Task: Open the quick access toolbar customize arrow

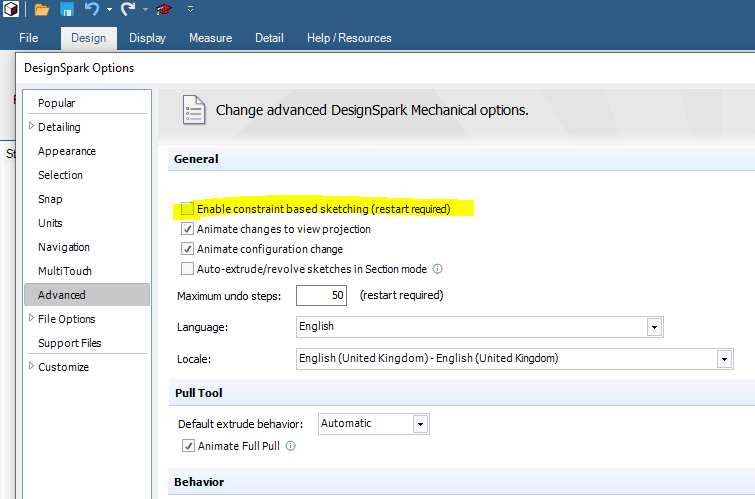Action: [190, 9]
